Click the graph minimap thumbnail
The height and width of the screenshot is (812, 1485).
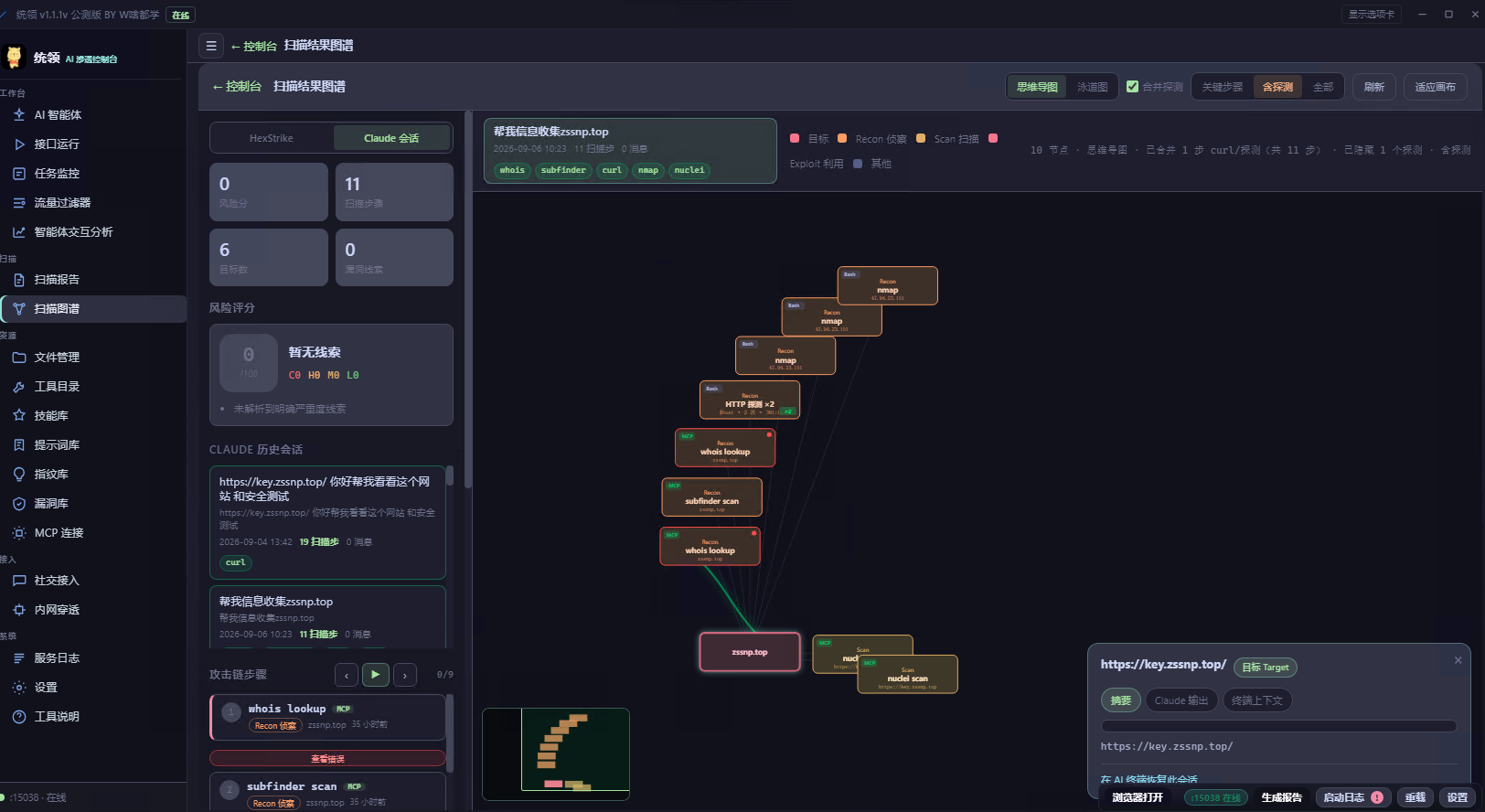[556, 754]
